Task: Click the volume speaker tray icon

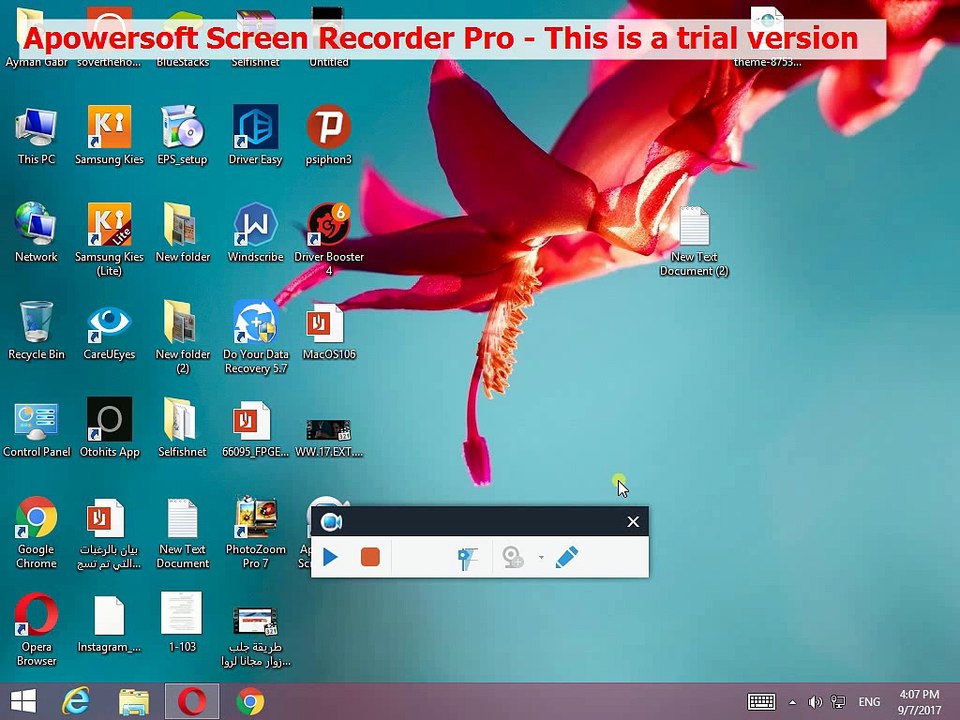Action: 815,702
